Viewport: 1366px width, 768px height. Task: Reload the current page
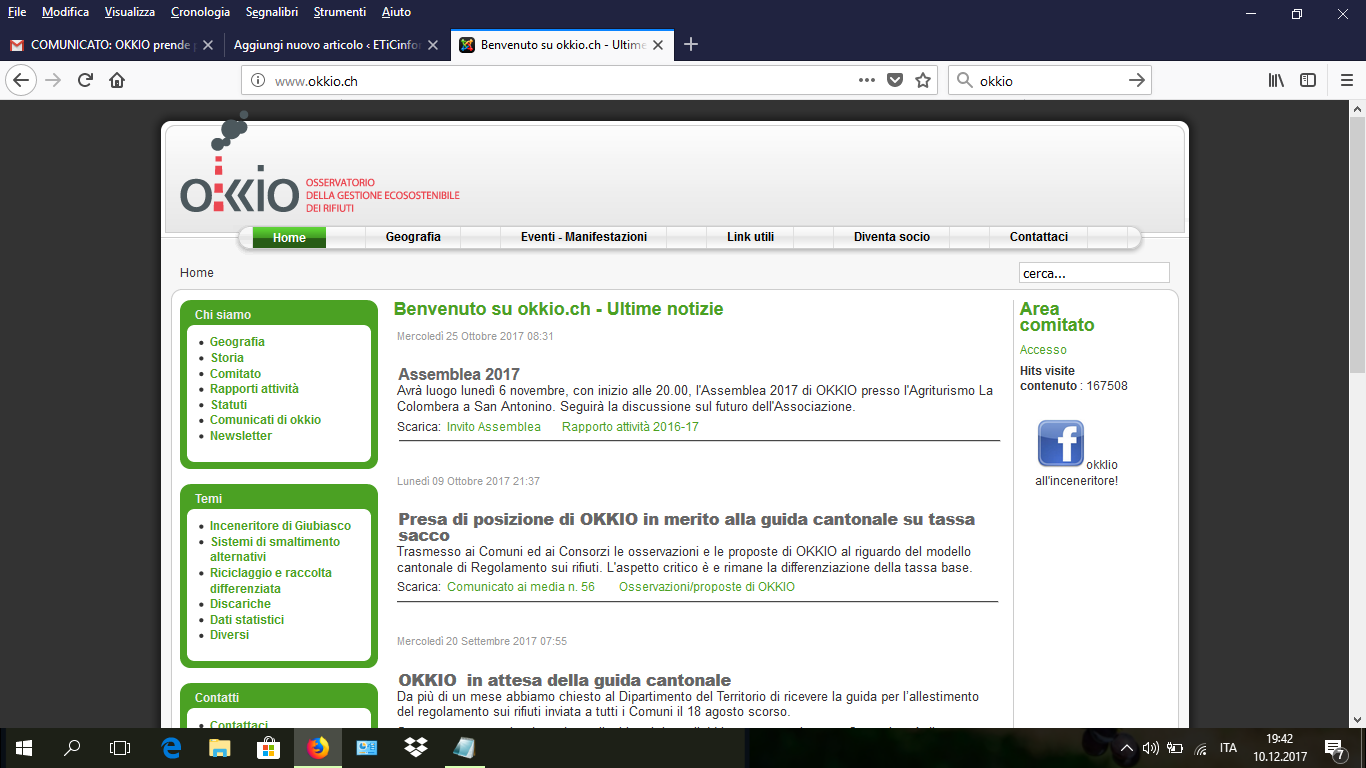[85, 80]
